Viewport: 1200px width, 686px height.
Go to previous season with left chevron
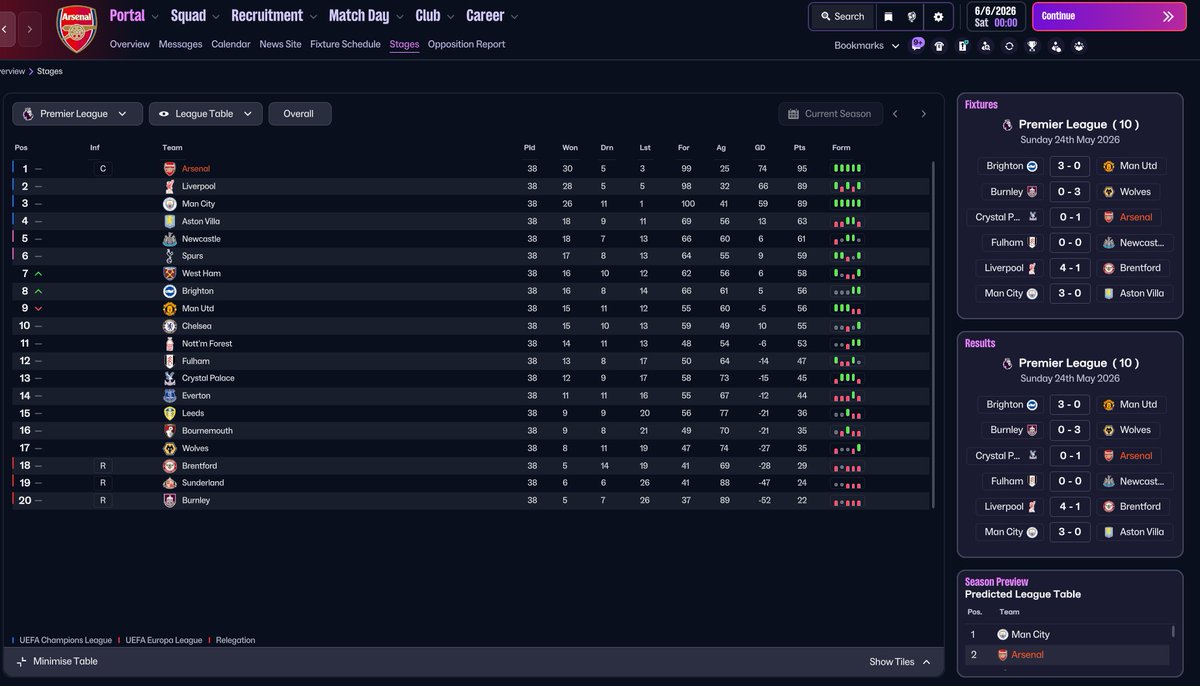[895, 114]
